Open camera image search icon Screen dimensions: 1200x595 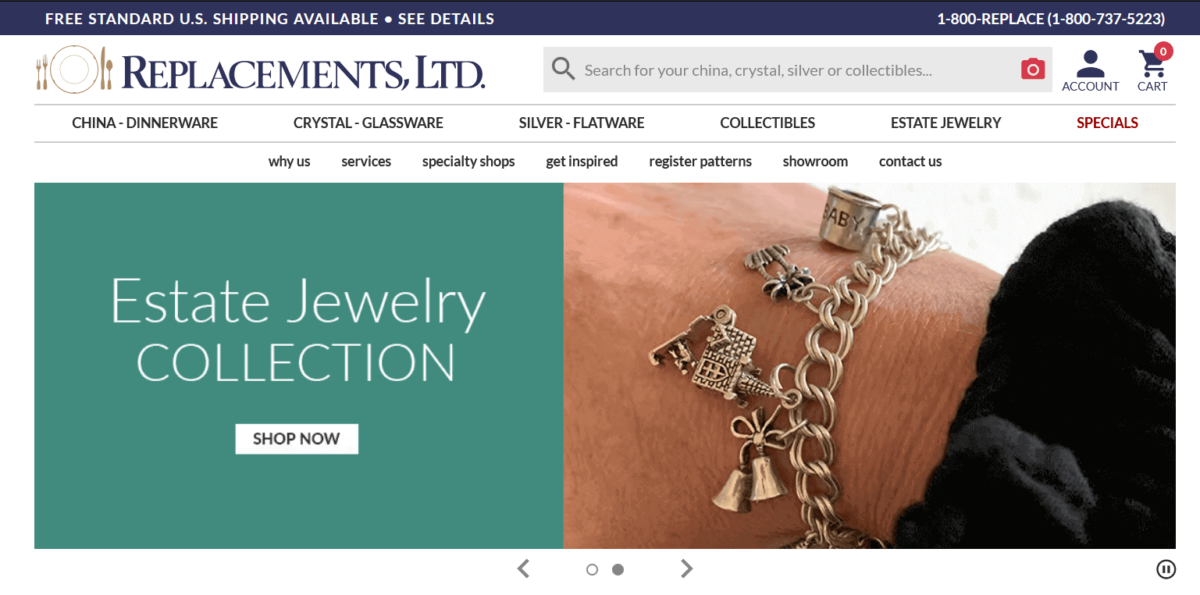point(1032,69)
